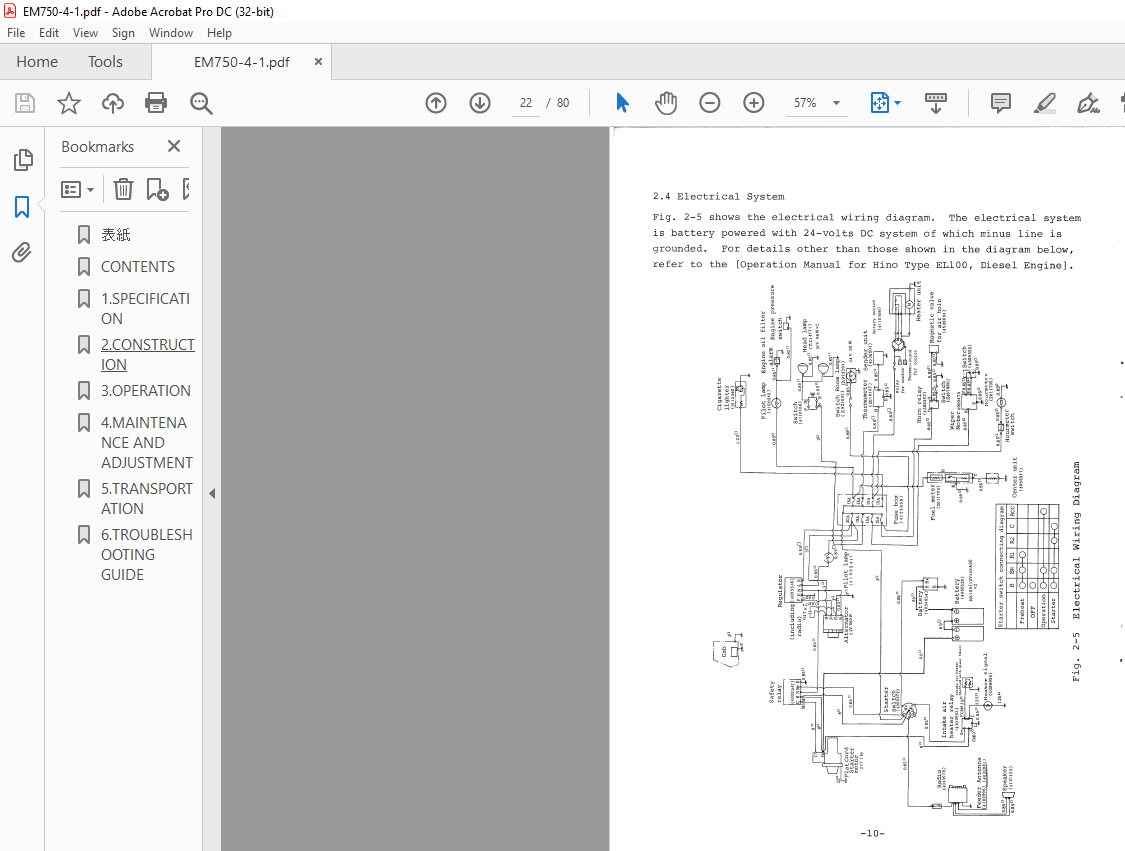Image resolution: width=1125 pixels, height=851 pixels.
Task: Zoom out with the minus button
Action: 710,103
